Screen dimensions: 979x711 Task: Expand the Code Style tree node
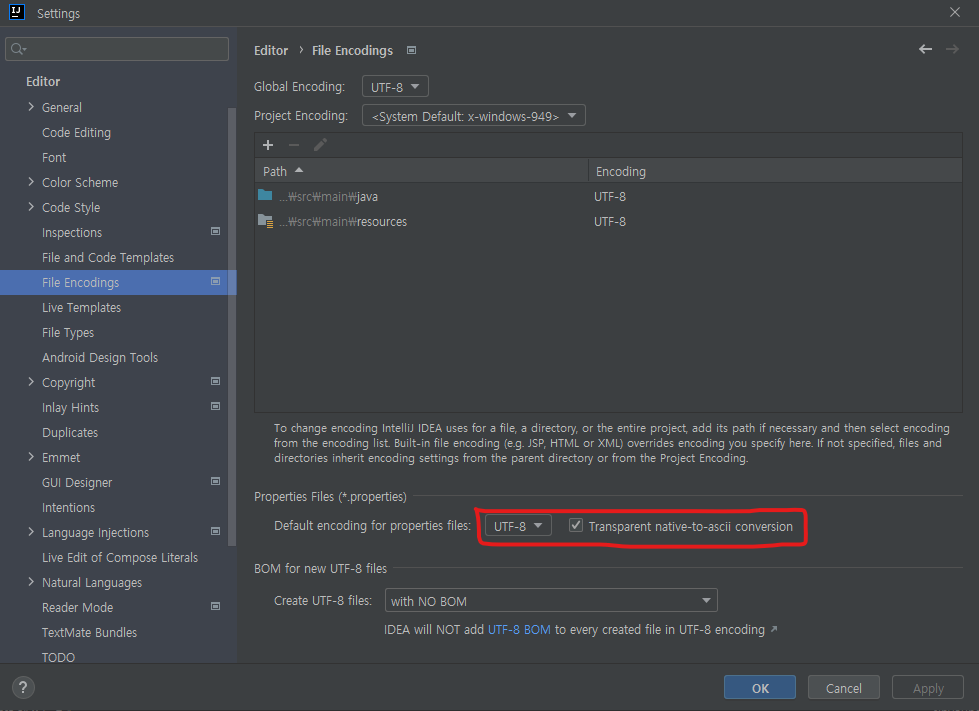click(x=31, y=207)
